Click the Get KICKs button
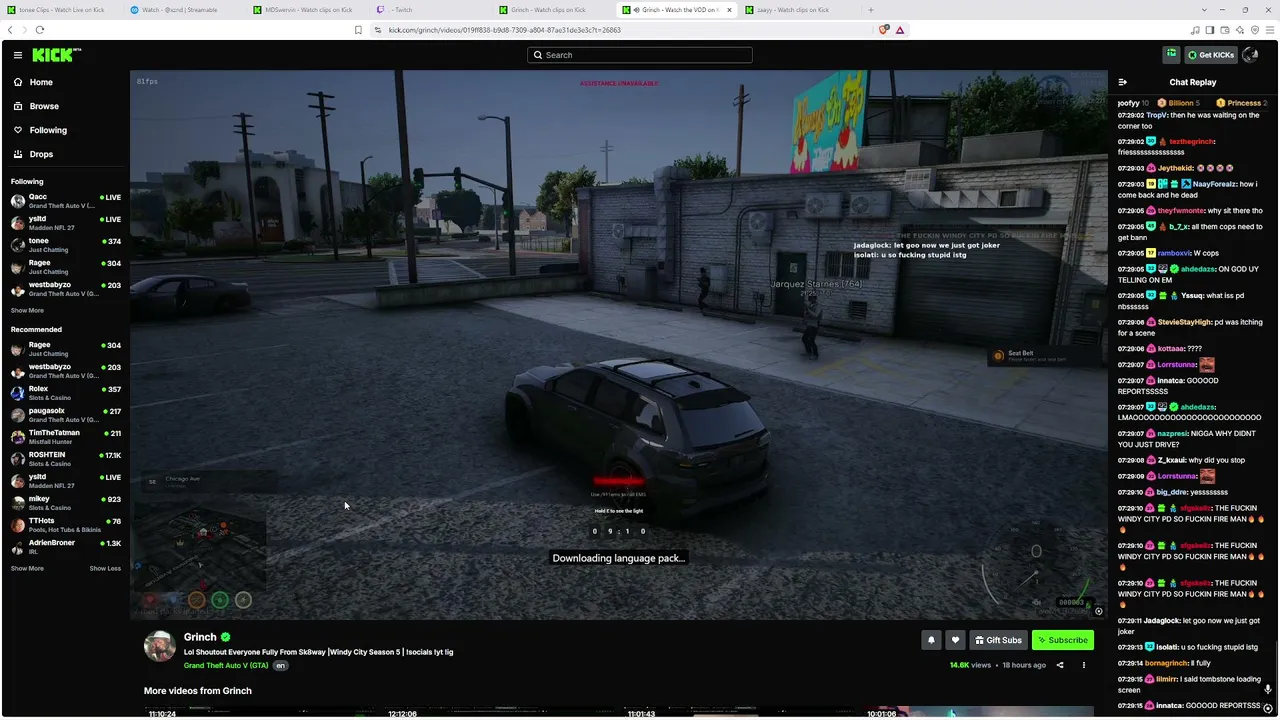Screen dimensions: 1280x720 coord(1211,55)
